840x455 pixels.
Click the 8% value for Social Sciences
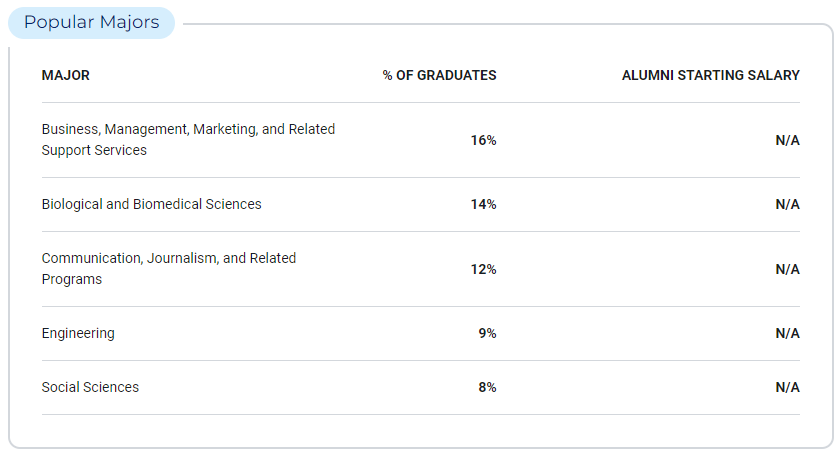[x=487, y=387]
